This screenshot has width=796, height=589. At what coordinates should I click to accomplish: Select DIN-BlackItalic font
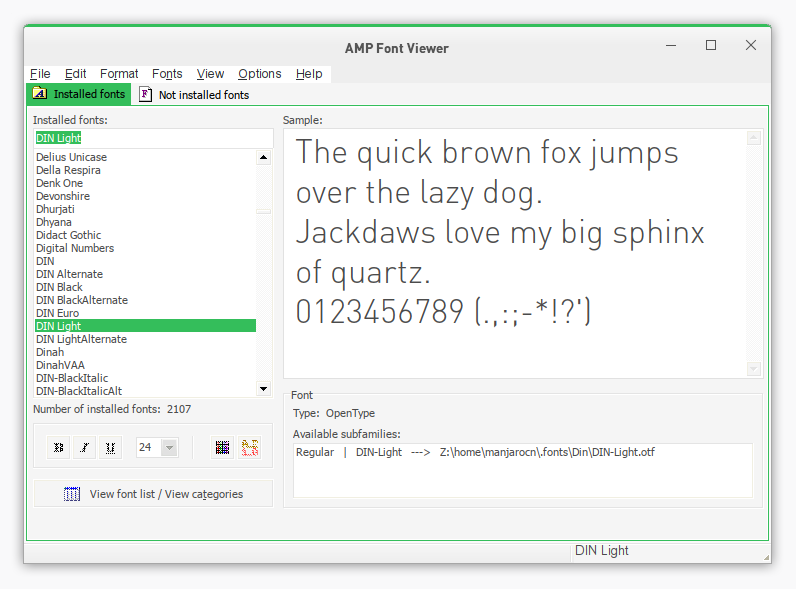click(145, 378)
